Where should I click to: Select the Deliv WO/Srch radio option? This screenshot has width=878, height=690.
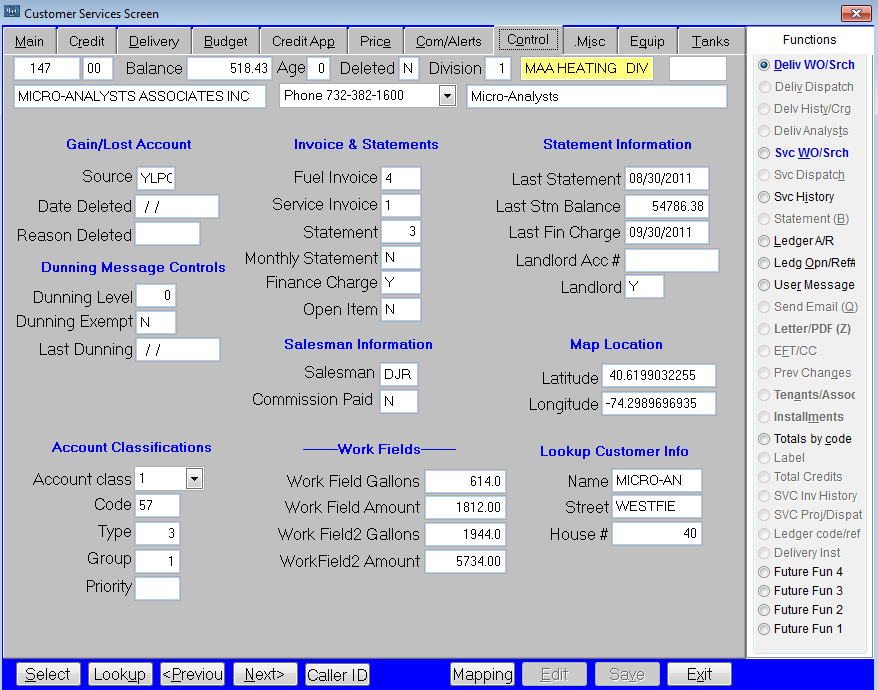tap(765, 65)
